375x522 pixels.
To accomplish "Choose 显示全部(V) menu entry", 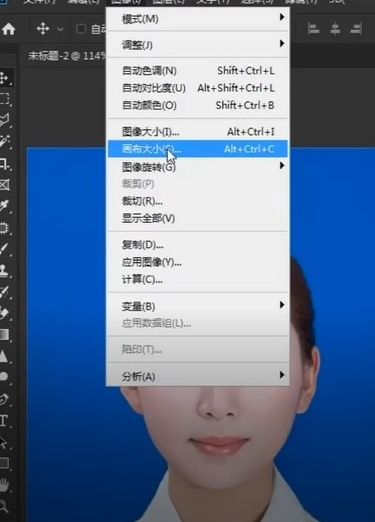I will coord(198,218).
